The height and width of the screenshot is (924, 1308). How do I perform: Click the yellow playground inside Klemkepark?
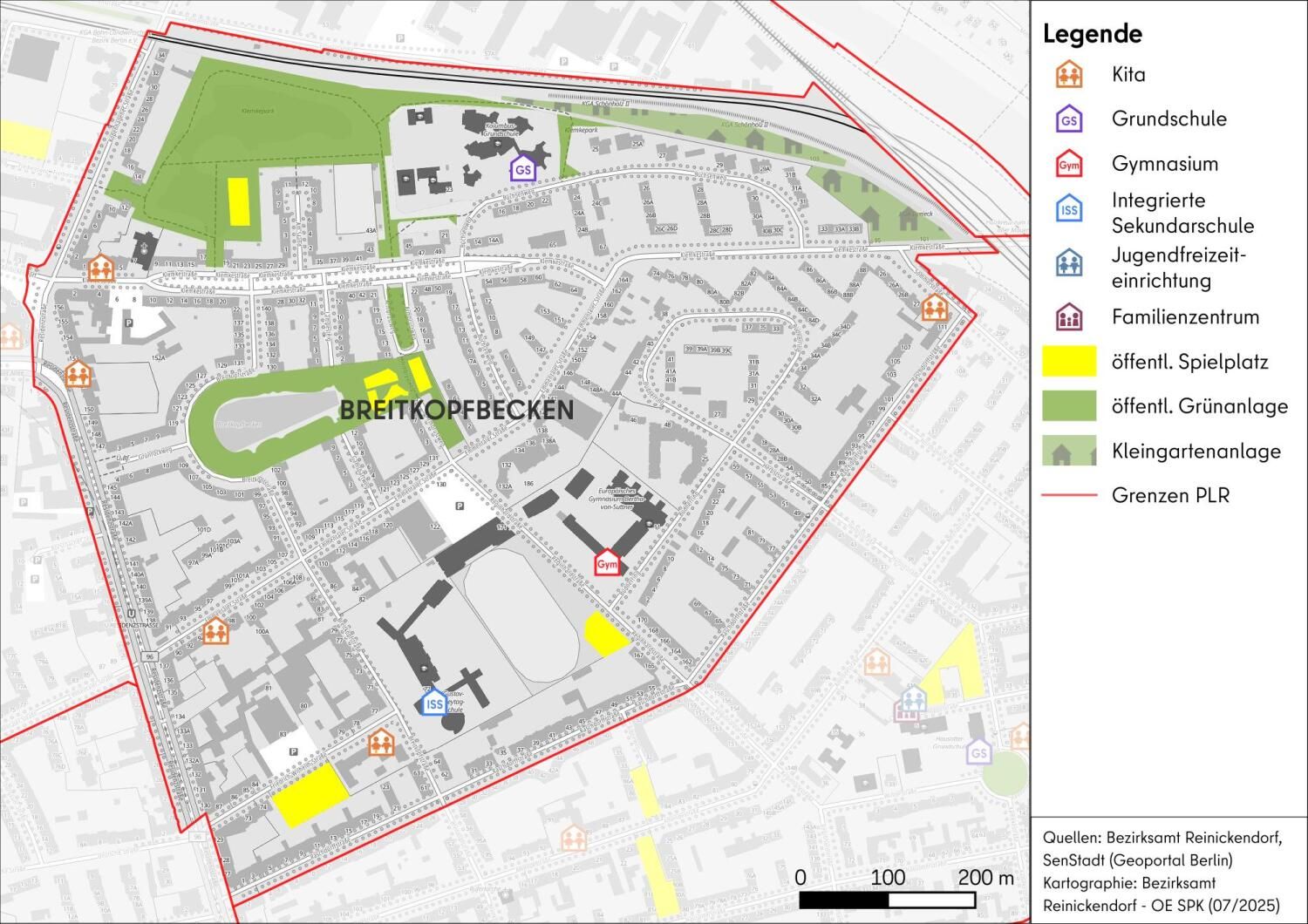click(238, 201)
